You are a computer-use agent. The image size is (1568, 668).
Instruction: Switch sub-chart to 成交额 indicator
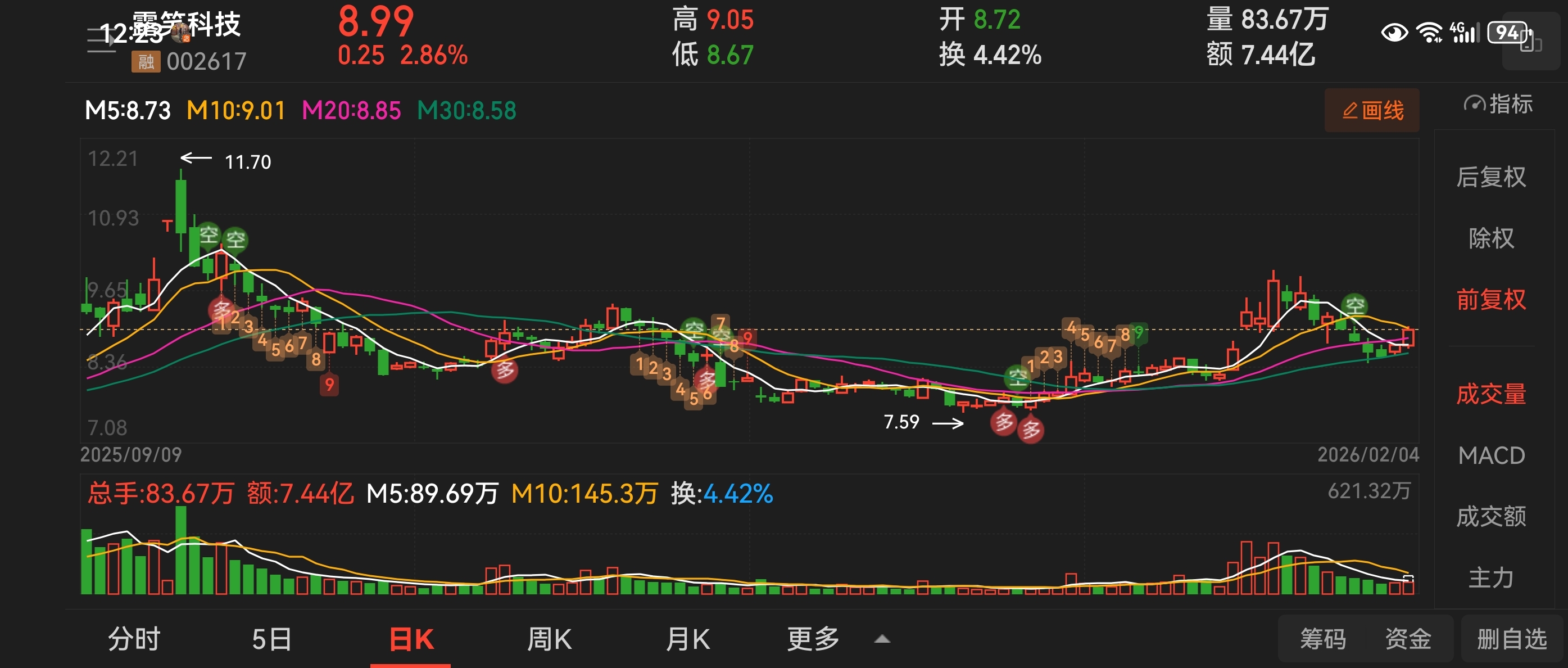[x=1490, y=516]
